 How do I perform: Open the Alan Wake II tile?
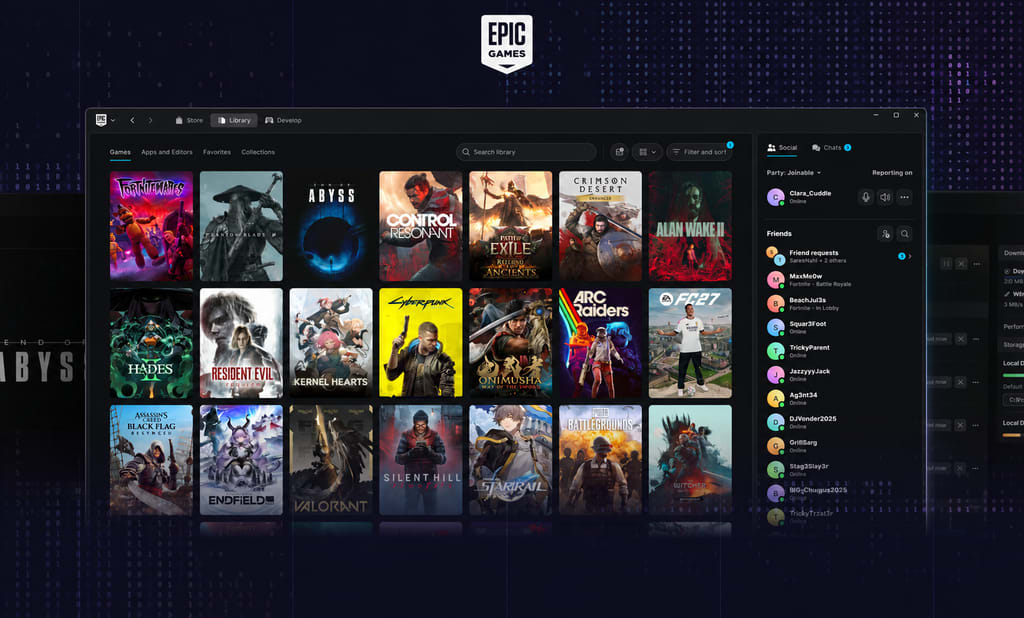[x=690, y=226]
